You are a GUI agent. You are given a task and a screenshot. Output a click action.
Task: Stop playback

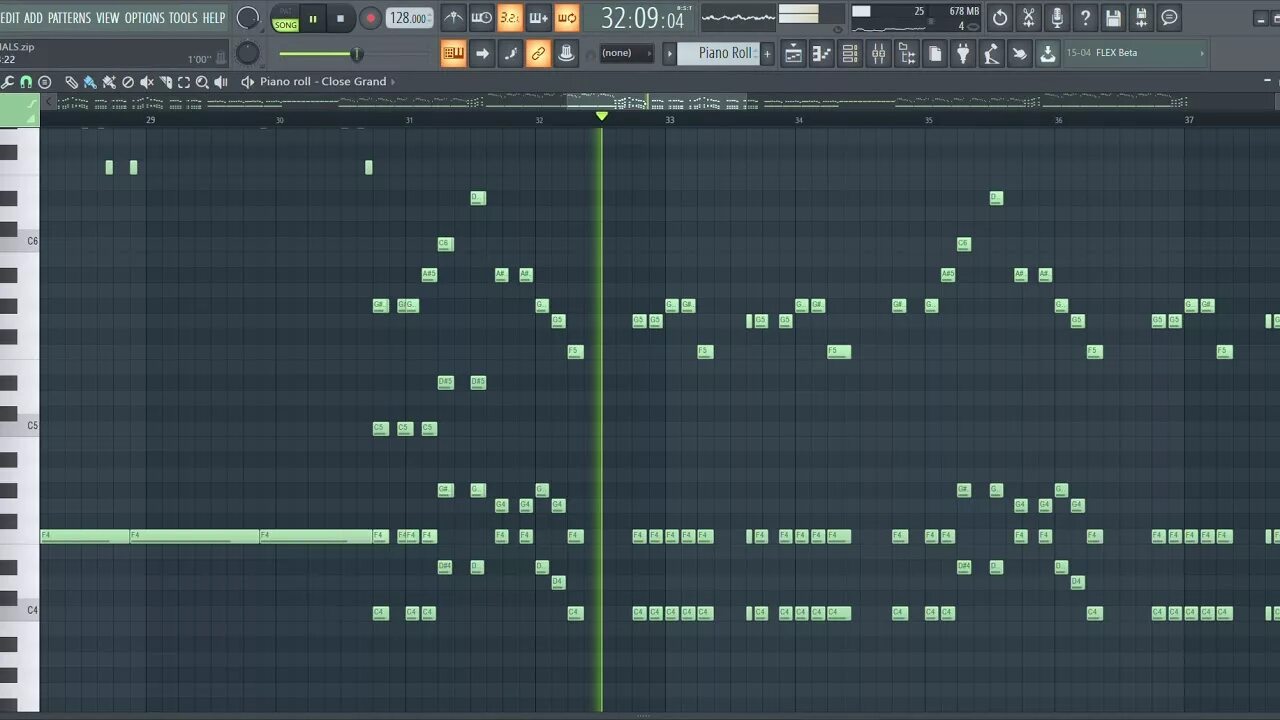pyautogui.click(x=341, y=18)
